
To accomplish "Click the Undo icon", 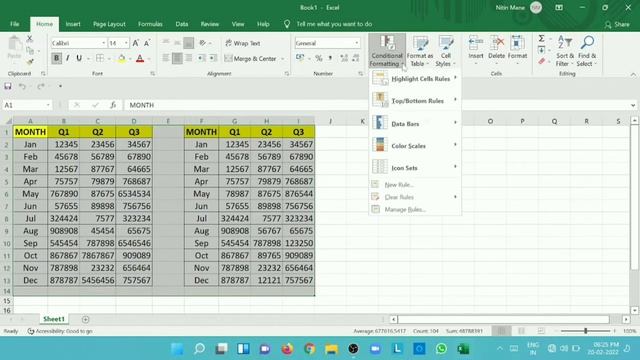I will coord(22,86).
